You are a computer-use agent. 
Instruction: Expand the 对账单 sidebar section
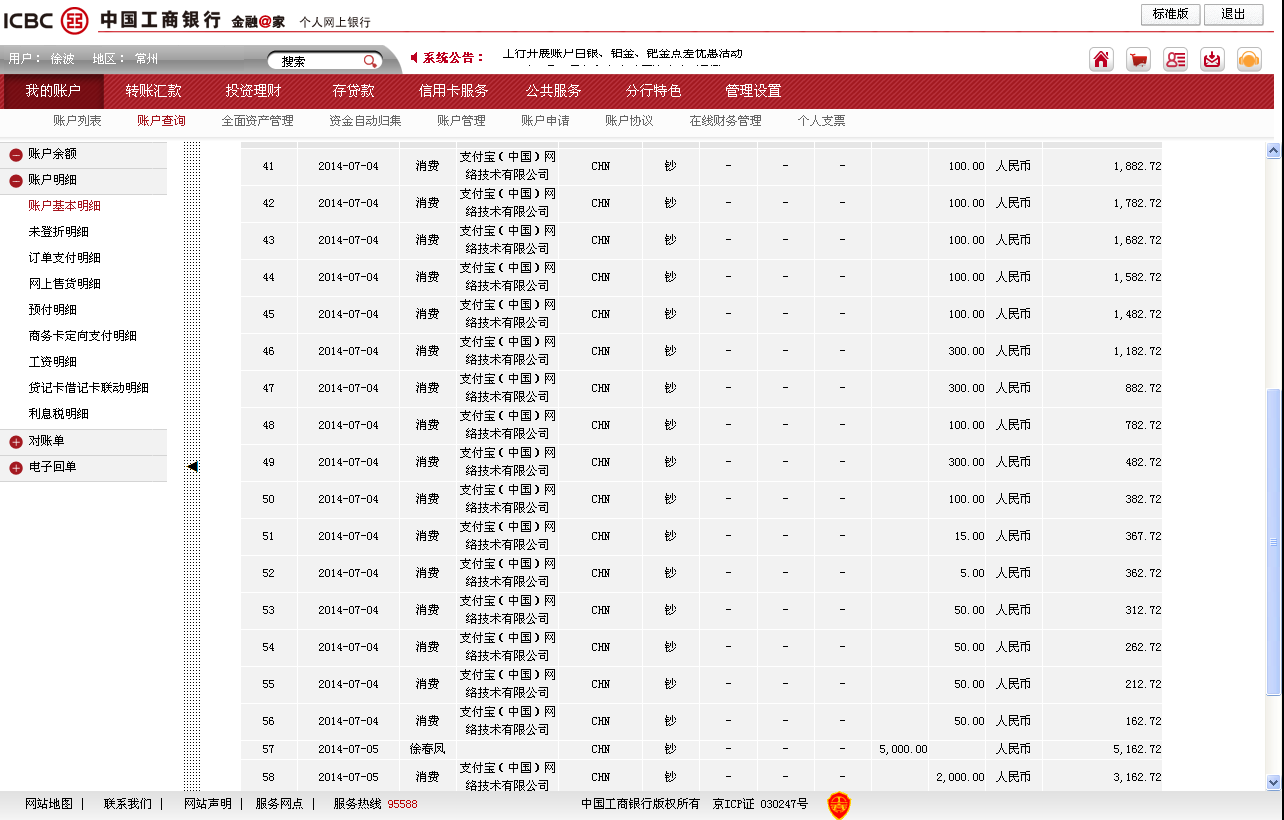tap(16, 442)
